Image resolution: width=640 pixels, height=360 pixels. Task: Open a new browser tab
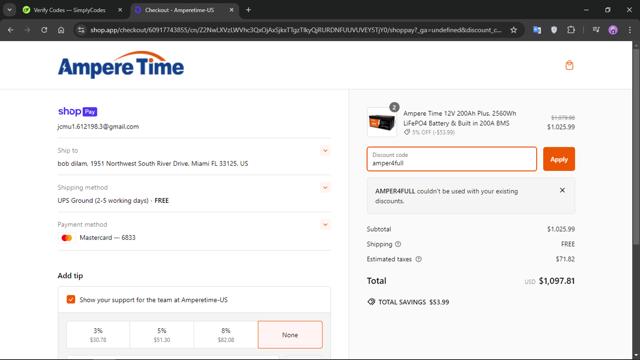point(248,10)
